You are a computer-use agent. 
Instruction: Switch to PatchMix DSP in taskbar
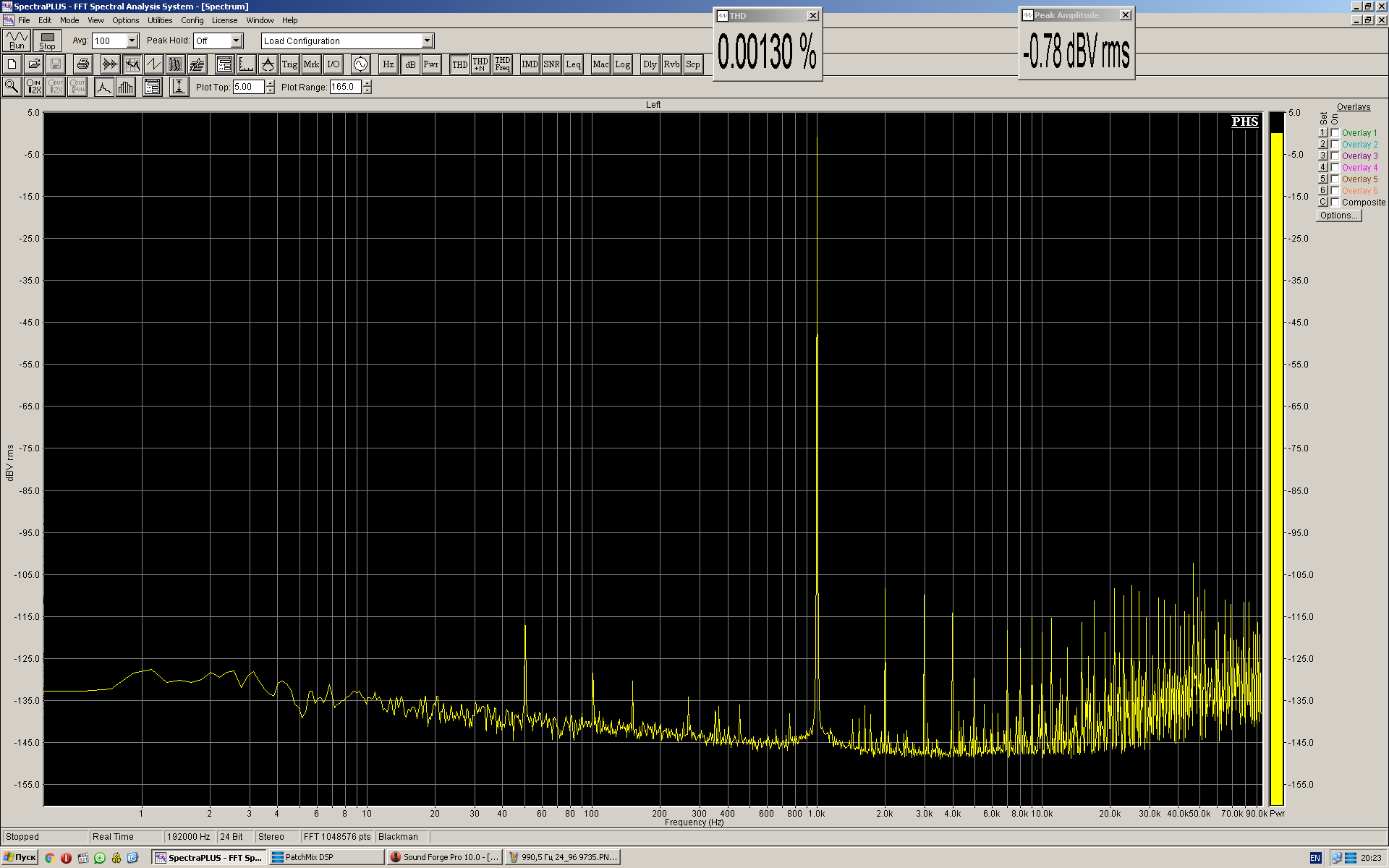[x=326, y=857]
